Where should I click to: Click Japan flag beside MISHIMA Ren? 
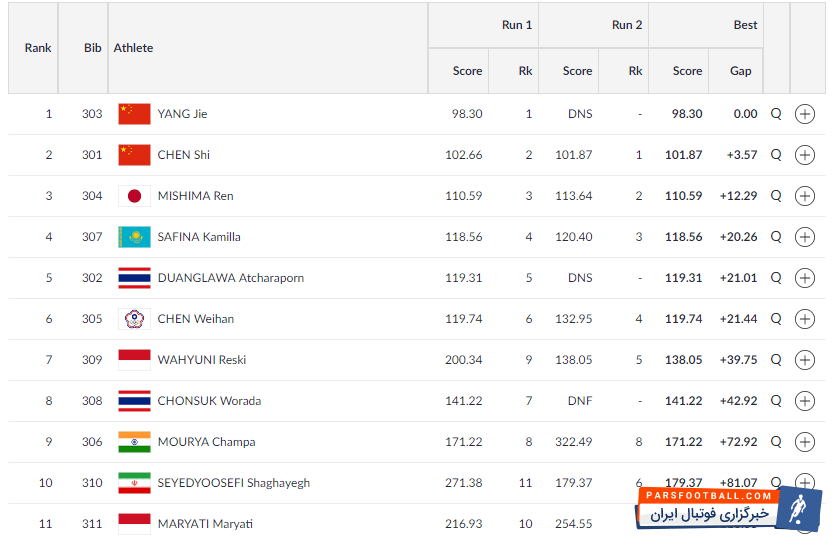[134, 196]
